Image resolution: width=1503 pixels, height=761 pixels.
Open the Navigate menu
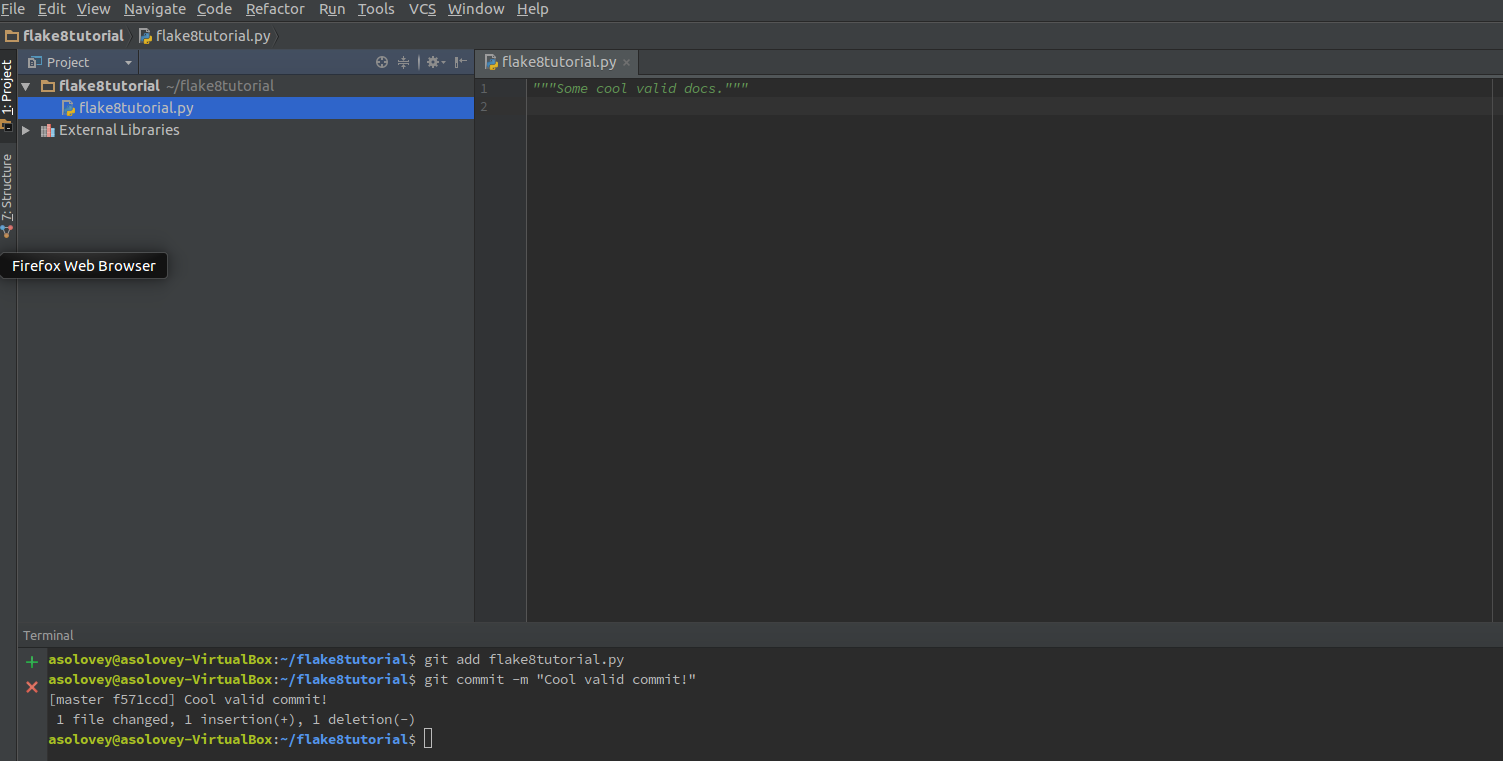[x=155, y=9]
